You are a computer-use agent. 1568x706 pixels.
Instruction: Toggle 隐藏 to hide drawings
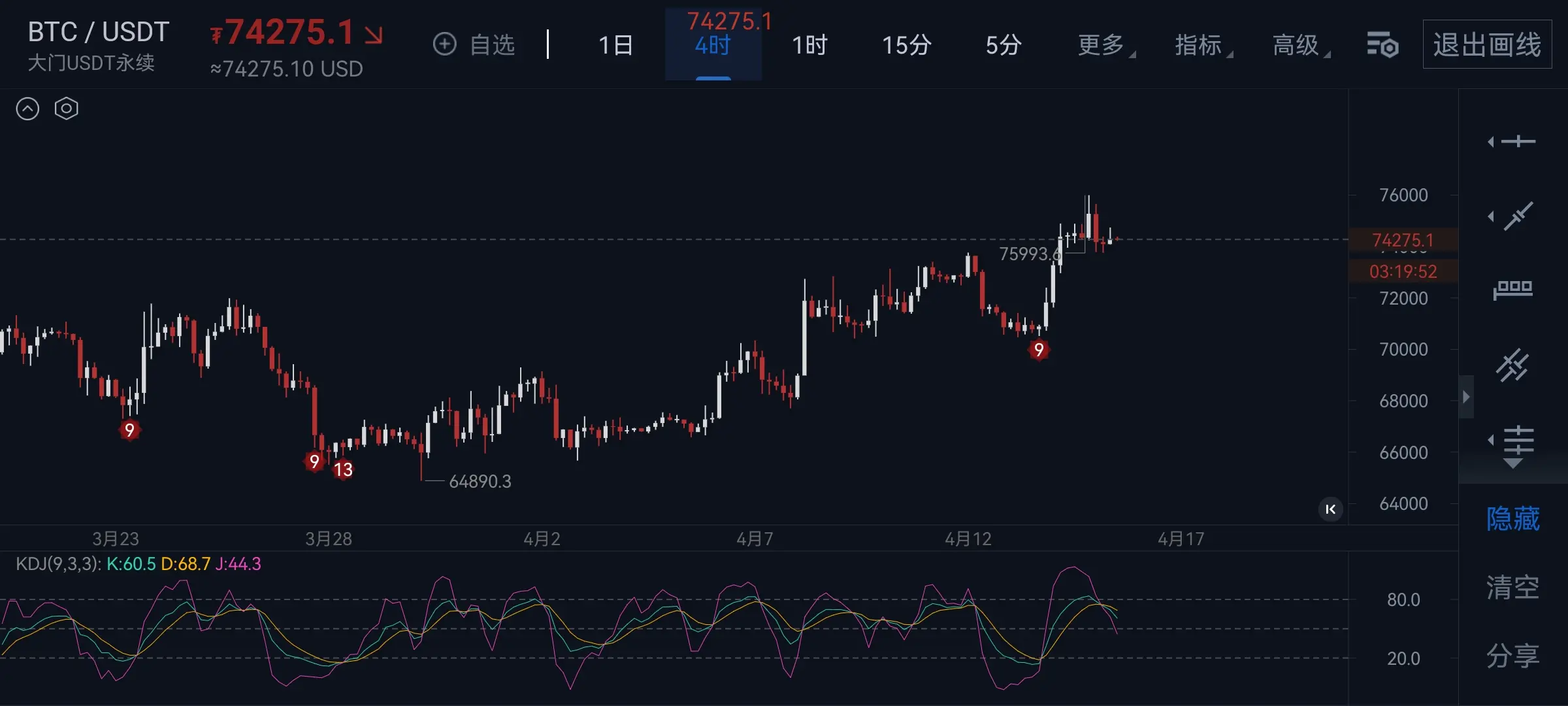coord(1513,519)
